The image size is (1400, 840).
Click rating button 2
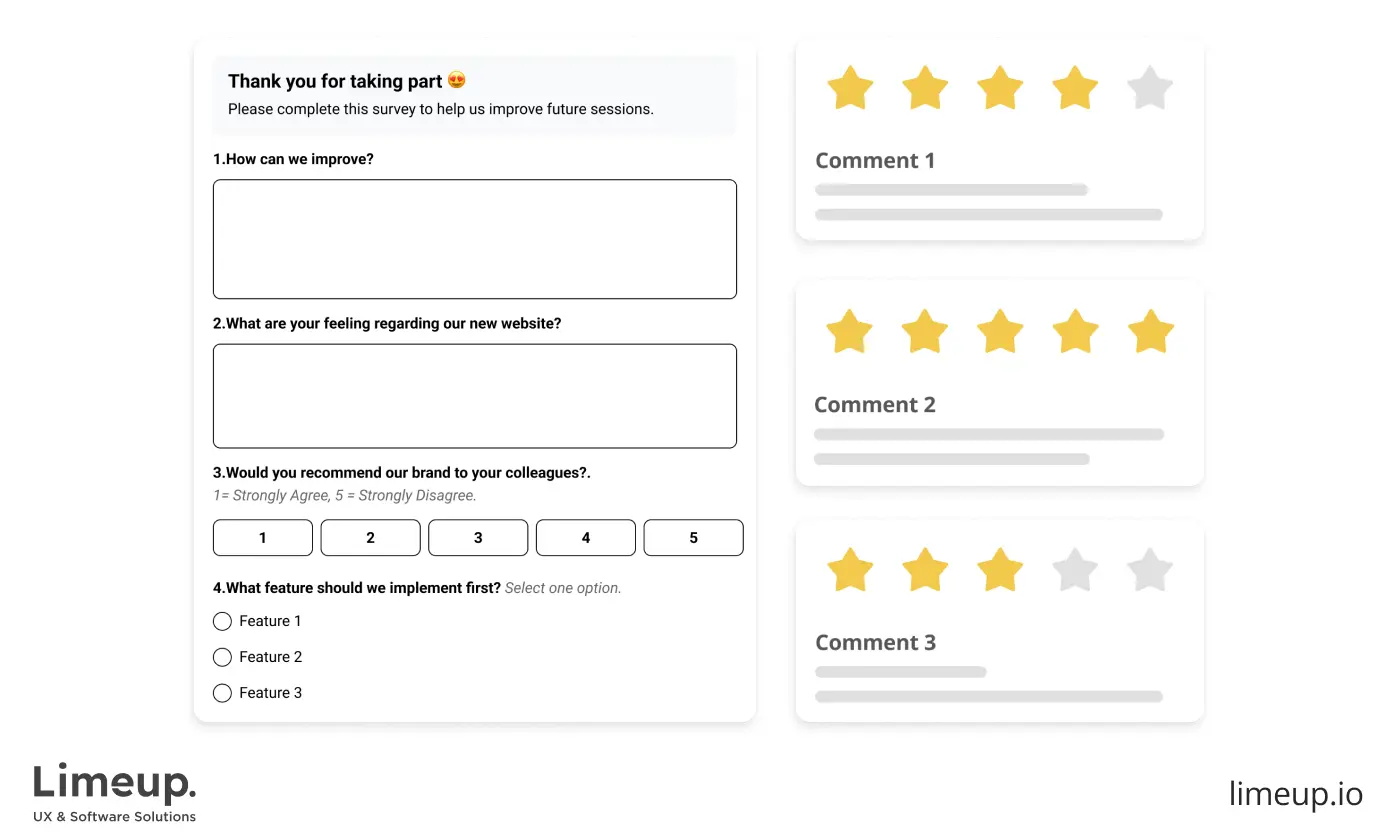[370, 538]
